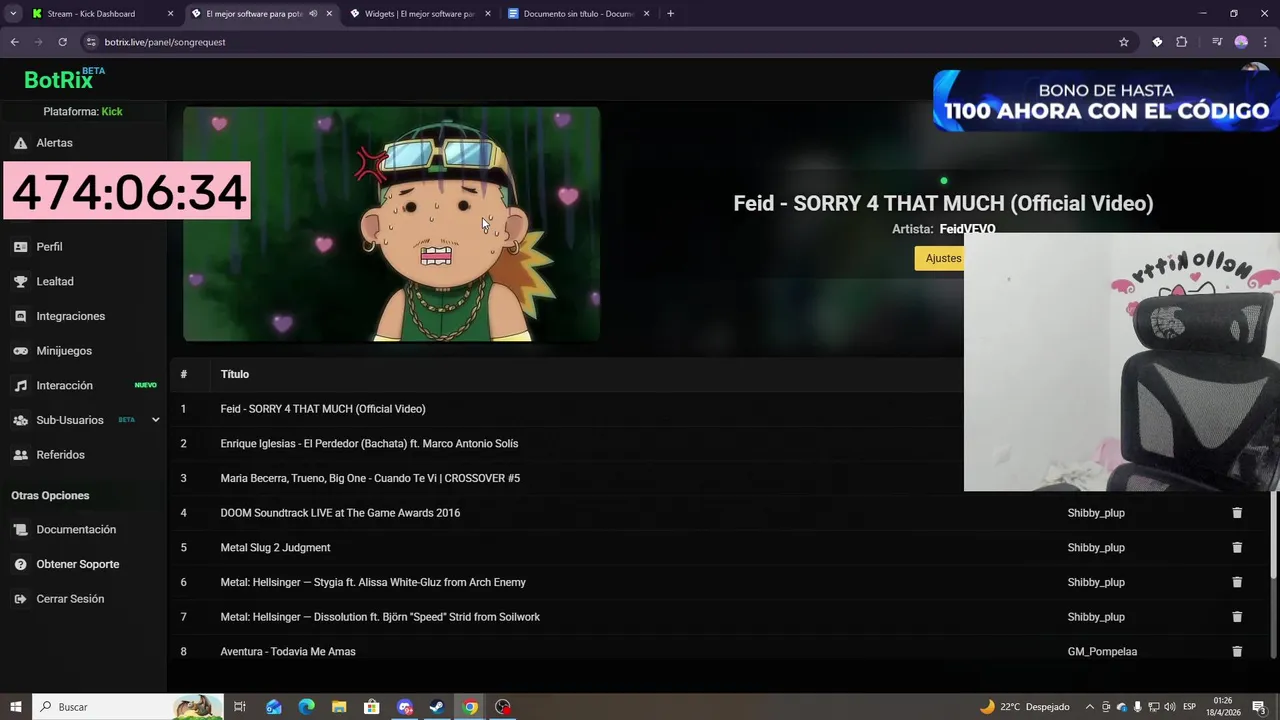Screen dimensions: 1280x720
Task: Expand the Sub-Usuarios submenu chevron
Action: click(155, 420)
